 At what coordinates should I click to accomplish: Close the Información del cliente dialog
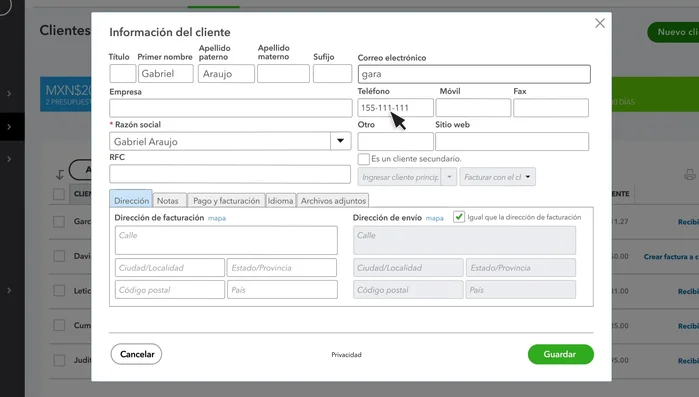[x=600, y=23]
